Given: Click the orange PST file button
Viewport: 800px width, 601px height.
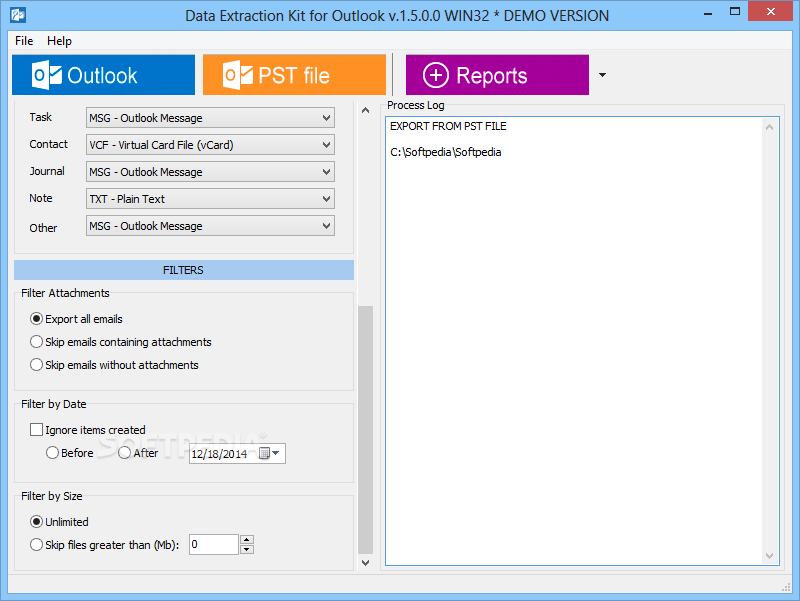Looking at the screenshot, I should point(294,75).
